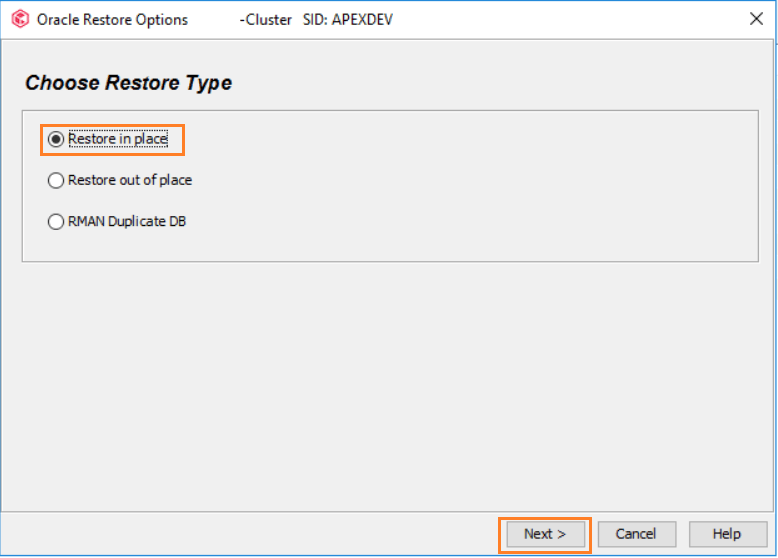Screen dimensions: 778x558
Task: Open Help for restore options
Action: (x=727, y=534)
